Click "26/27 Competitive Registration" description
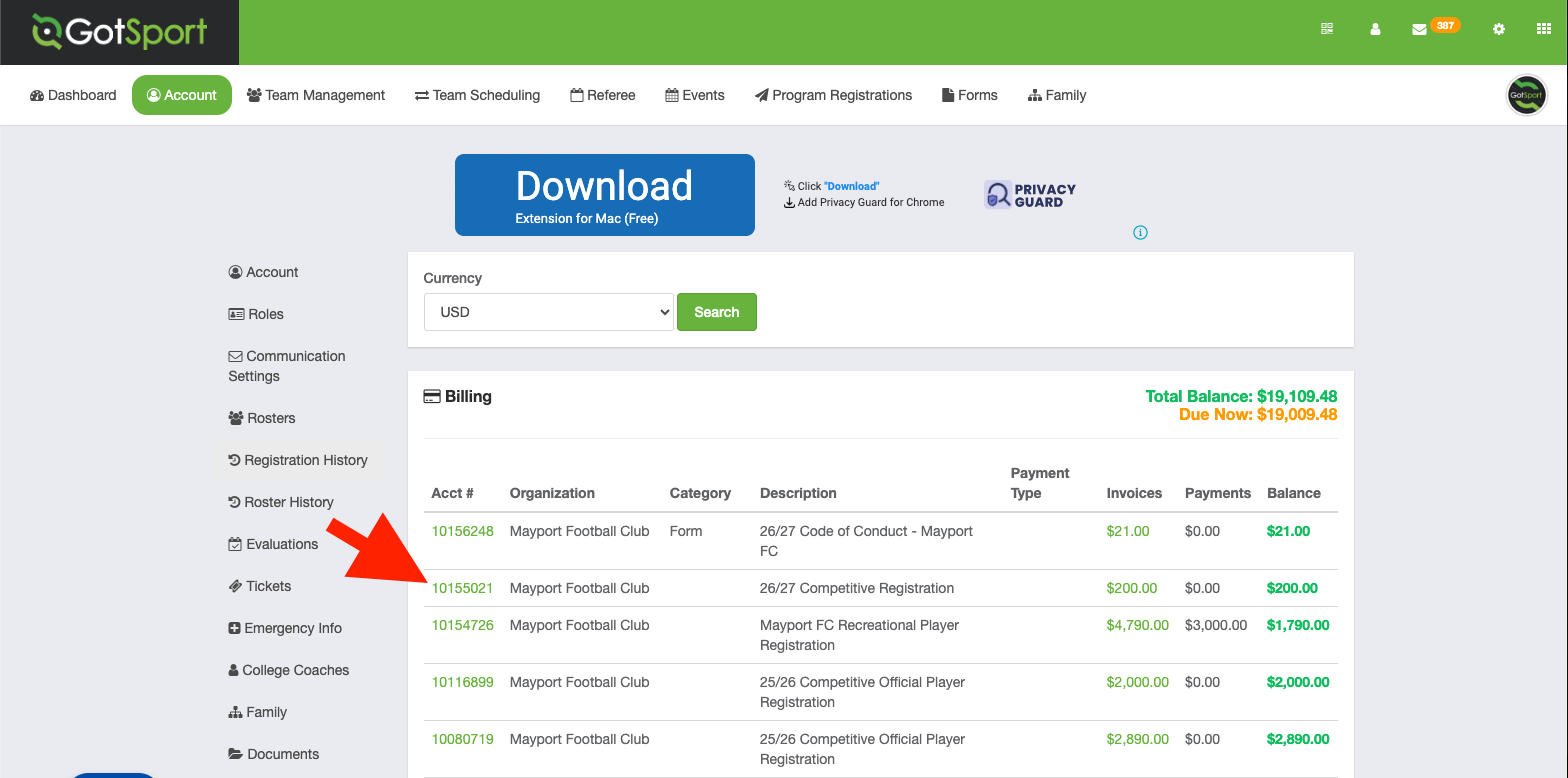 [857, 588]
